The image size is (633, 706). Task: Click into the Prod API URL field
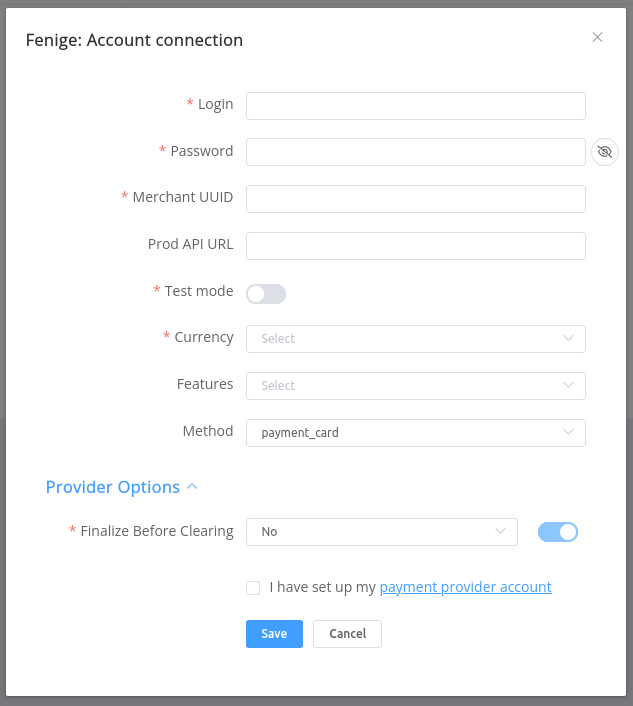tap(415, 246)
